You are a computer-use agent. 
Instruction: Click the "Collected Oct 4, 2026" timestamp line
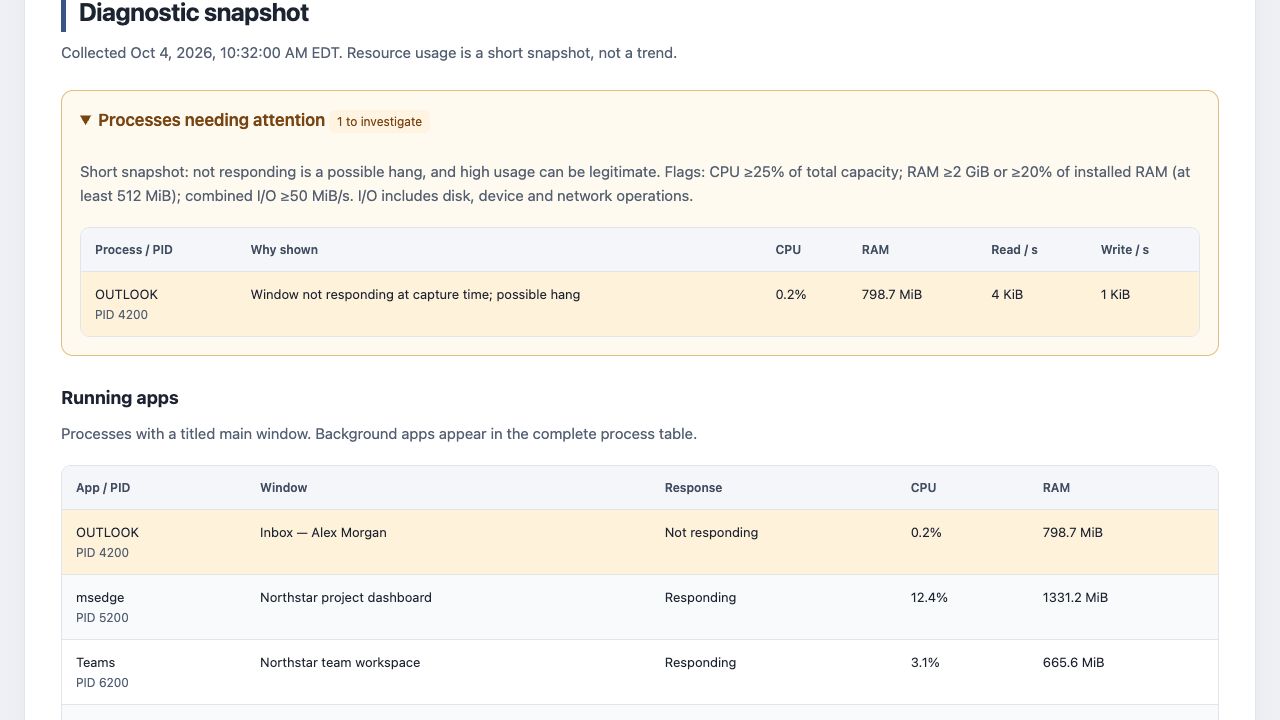[x=369, y=53]
